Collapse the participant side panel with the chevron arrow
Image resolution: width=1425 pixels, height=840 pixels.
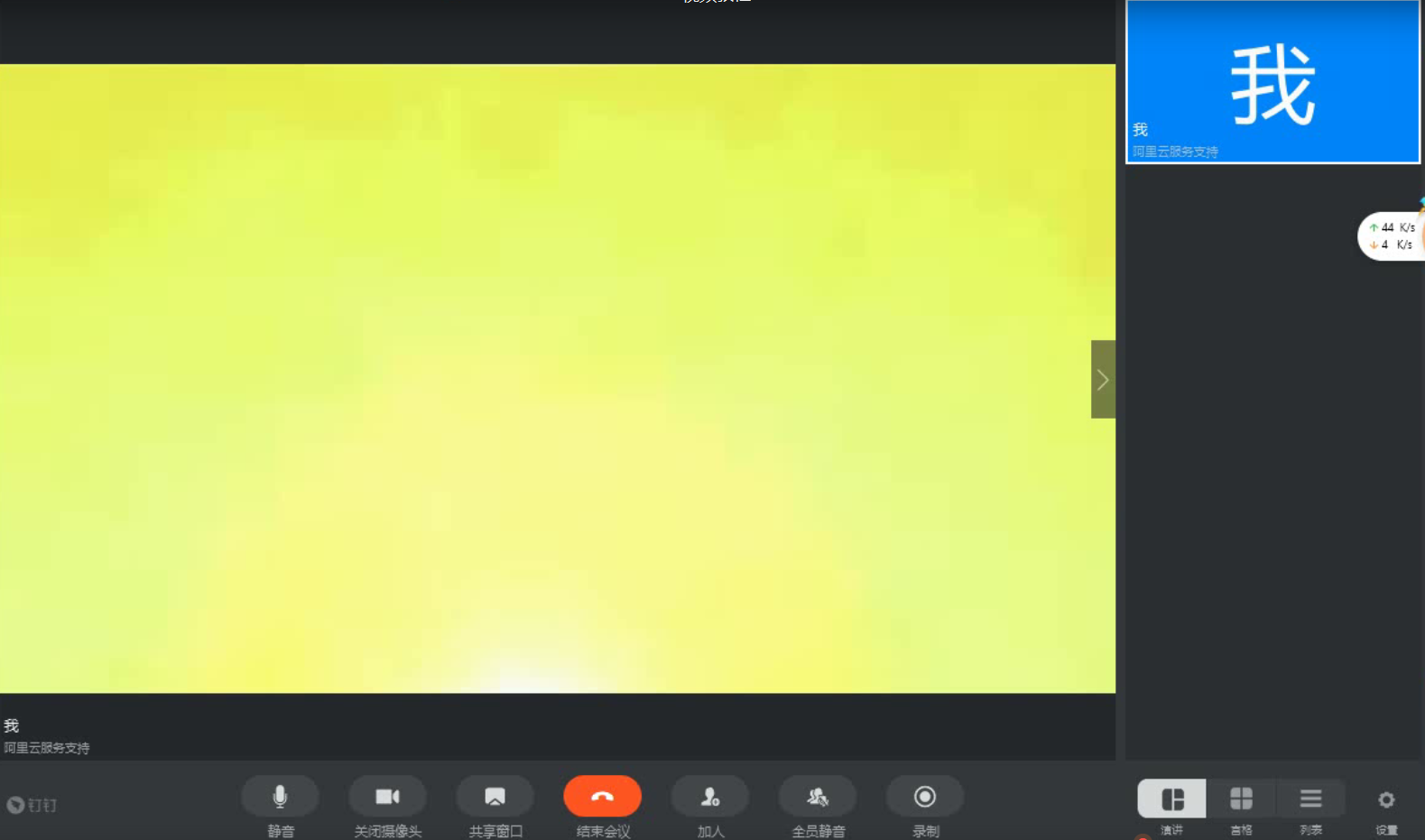tap(1103, 380)
